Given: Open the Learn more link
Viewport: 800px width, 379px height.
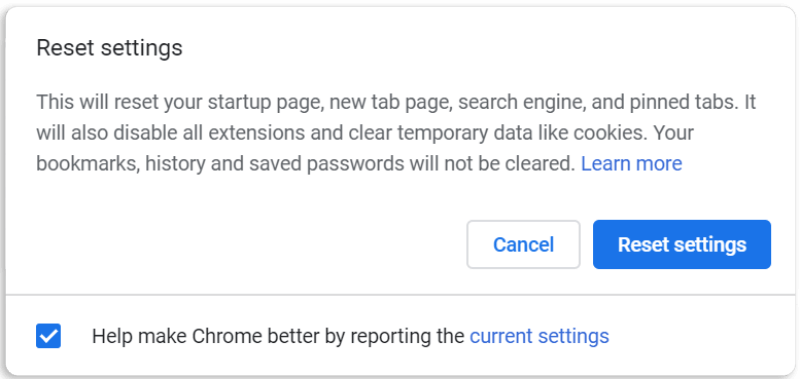Looking at the screenshot, I should (x=631, y=163).
